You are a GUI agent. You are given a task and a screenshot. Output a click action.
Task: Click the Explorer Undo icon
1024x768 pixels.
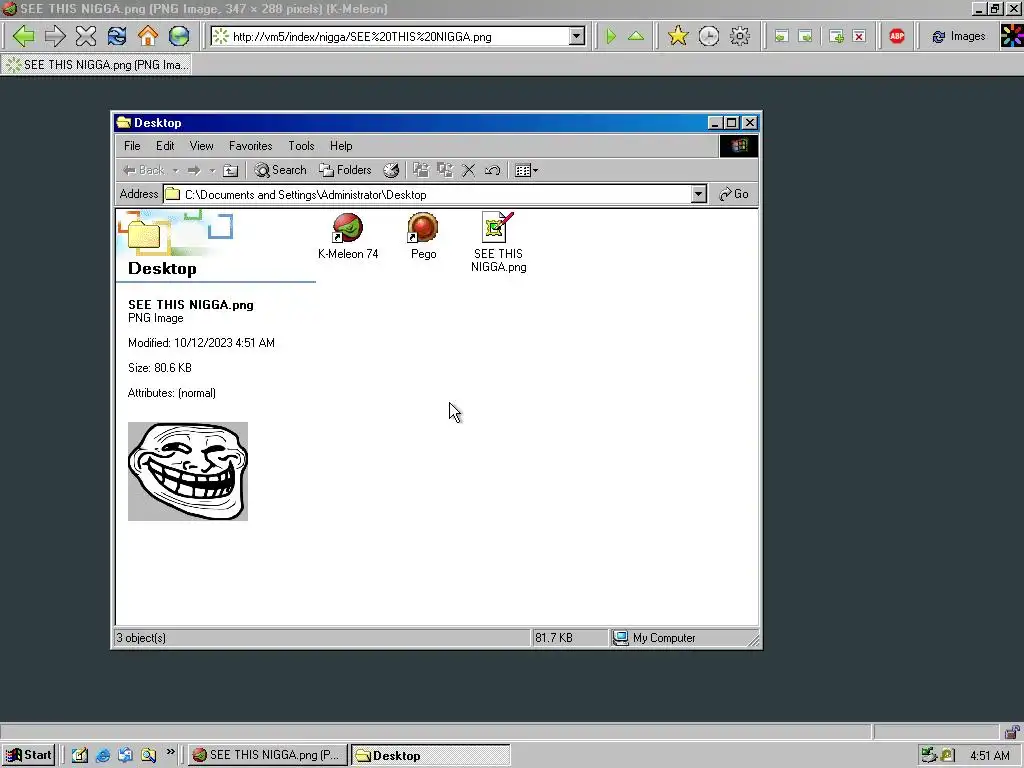tap(492, 170)
